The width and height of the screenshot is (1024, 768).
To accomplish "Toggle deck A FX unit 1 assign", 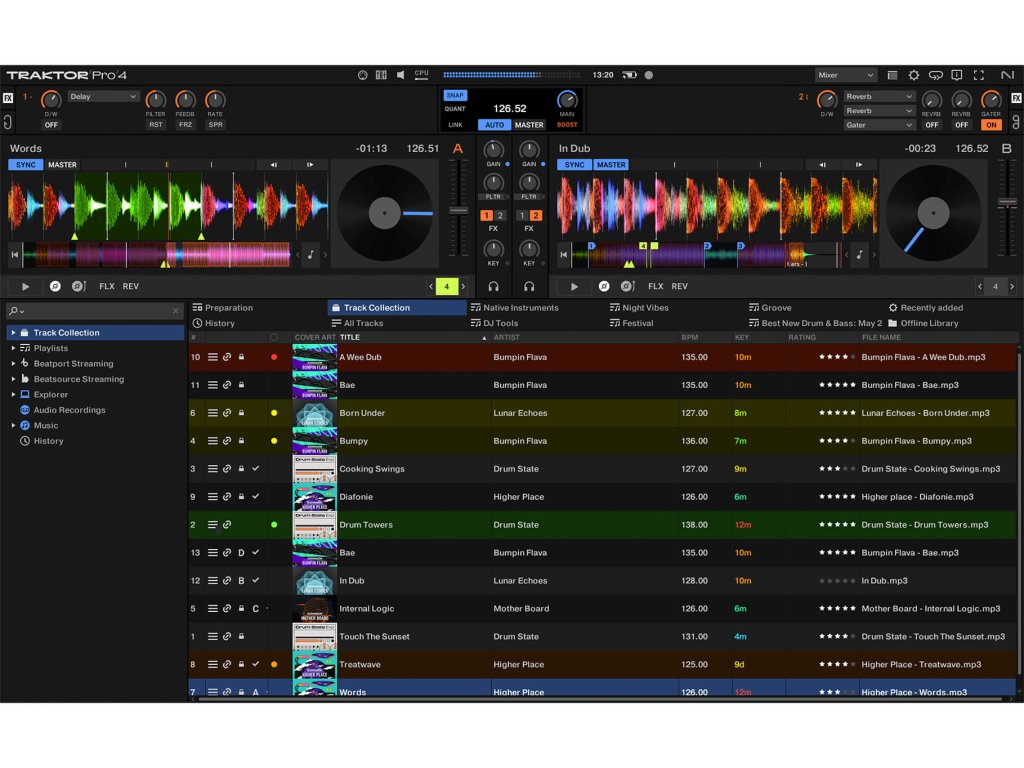I will coord(487,215).
